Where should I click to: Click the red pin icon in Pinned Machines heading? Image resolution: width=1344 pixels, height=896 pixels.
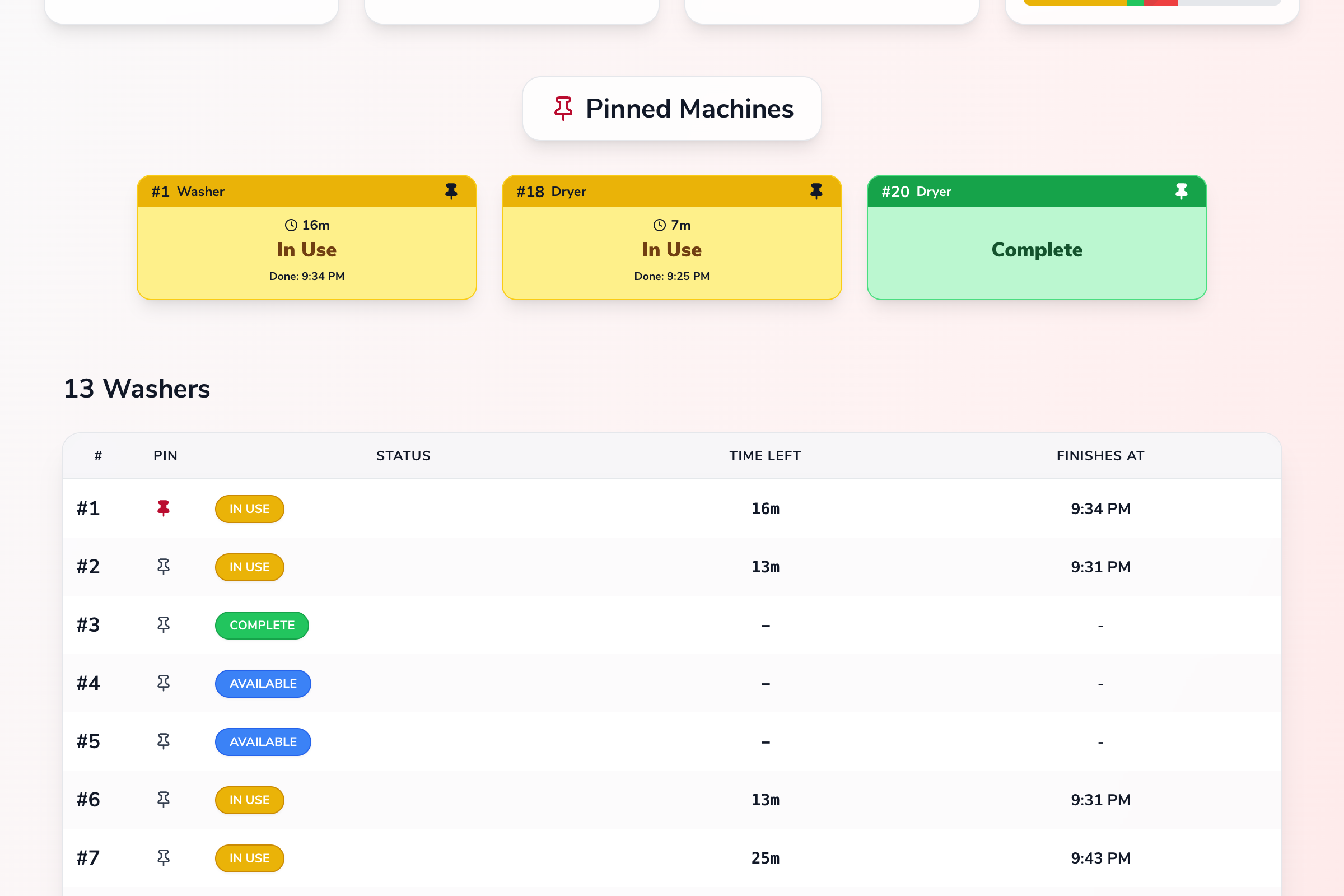click(x=563, y=108)
